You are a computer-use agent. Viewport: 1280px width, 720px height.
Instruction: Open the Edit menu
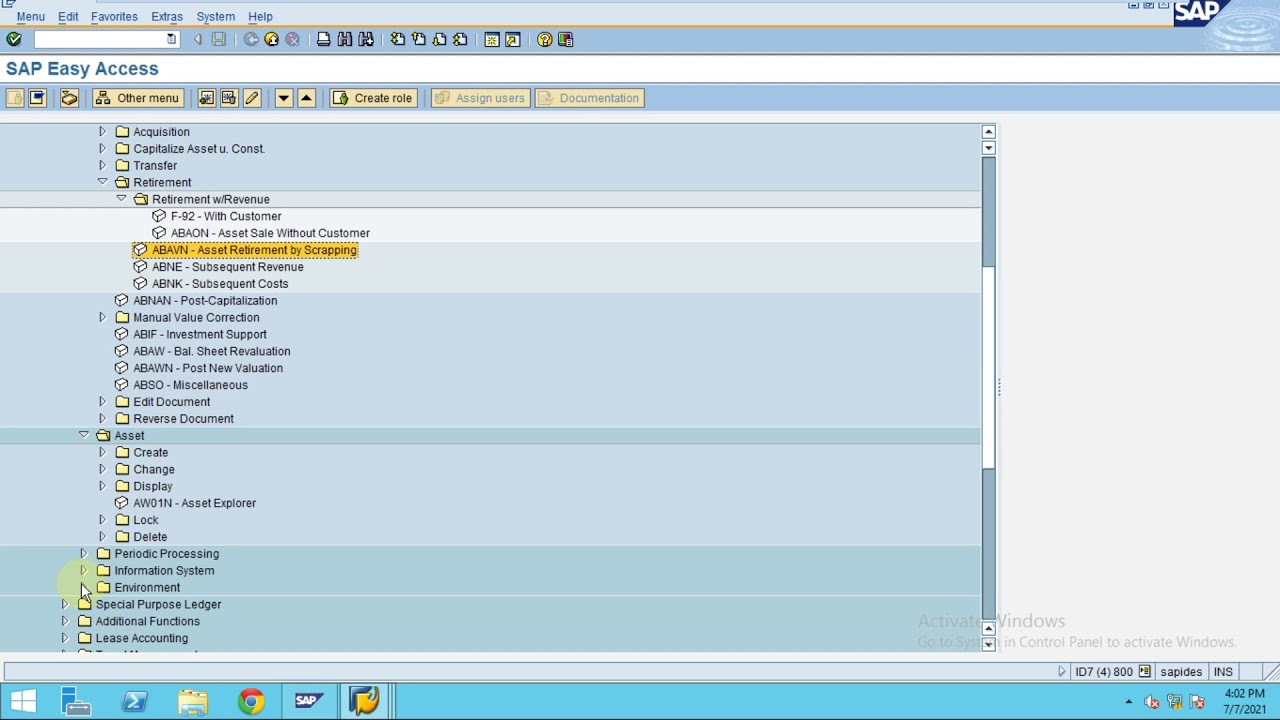click(68, 16)
